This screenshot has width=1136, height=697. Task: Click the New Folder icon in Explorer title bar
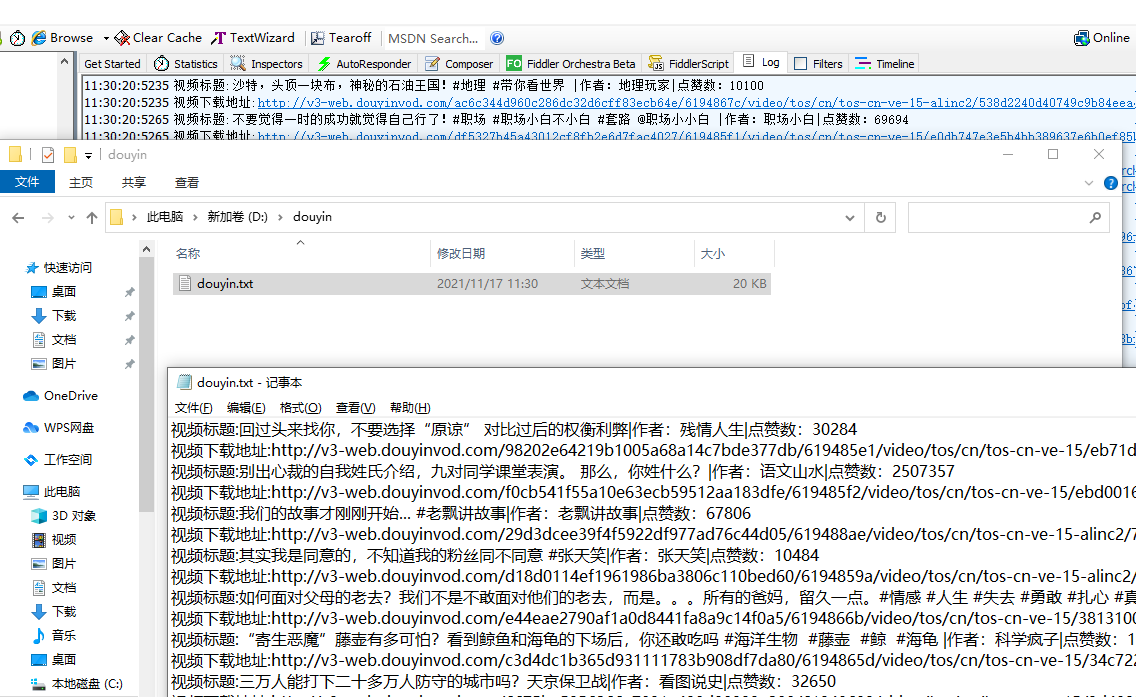point(70,154)
